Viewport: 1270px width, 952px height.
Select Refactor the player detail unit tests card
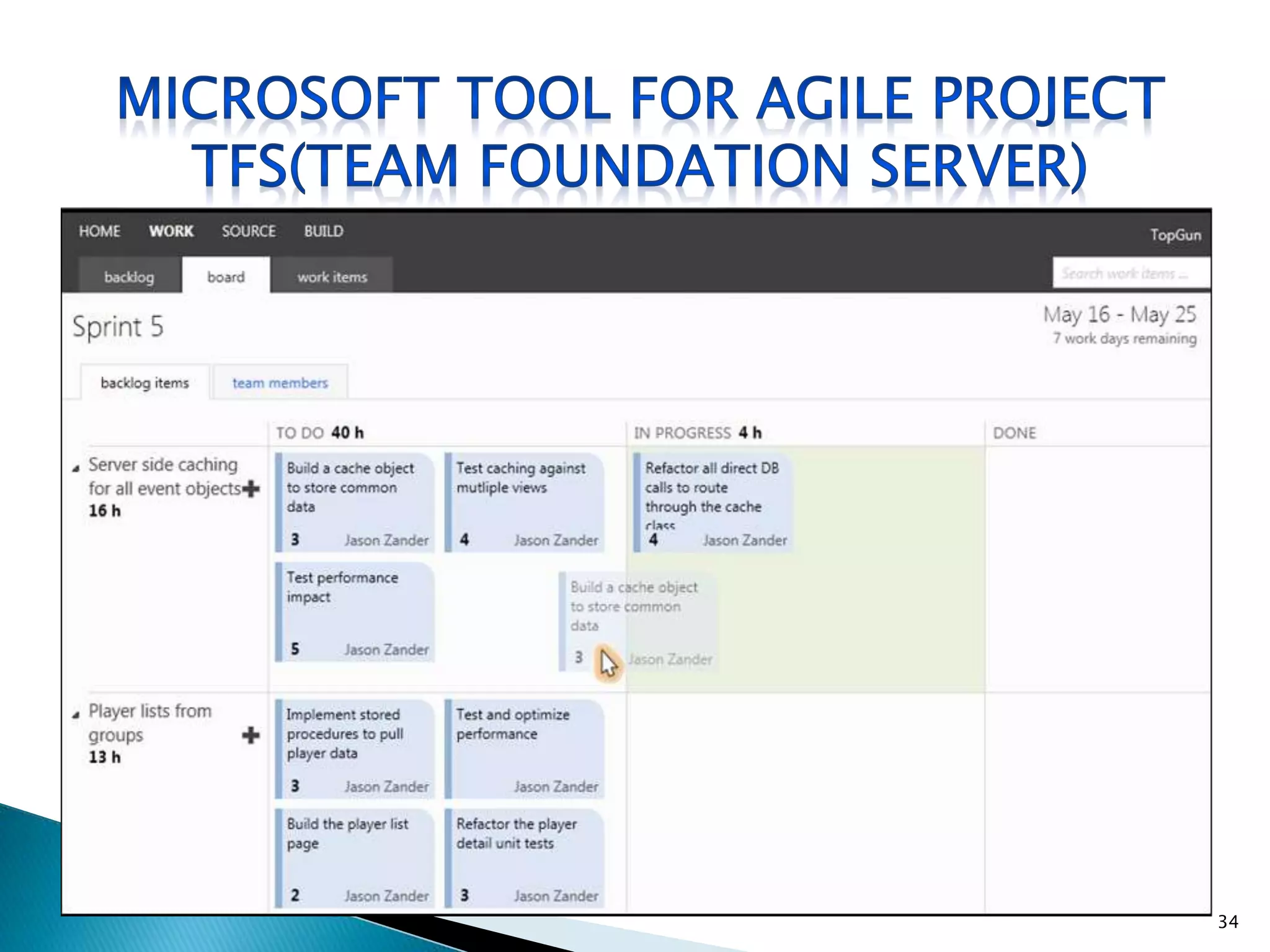pos(525,858)
